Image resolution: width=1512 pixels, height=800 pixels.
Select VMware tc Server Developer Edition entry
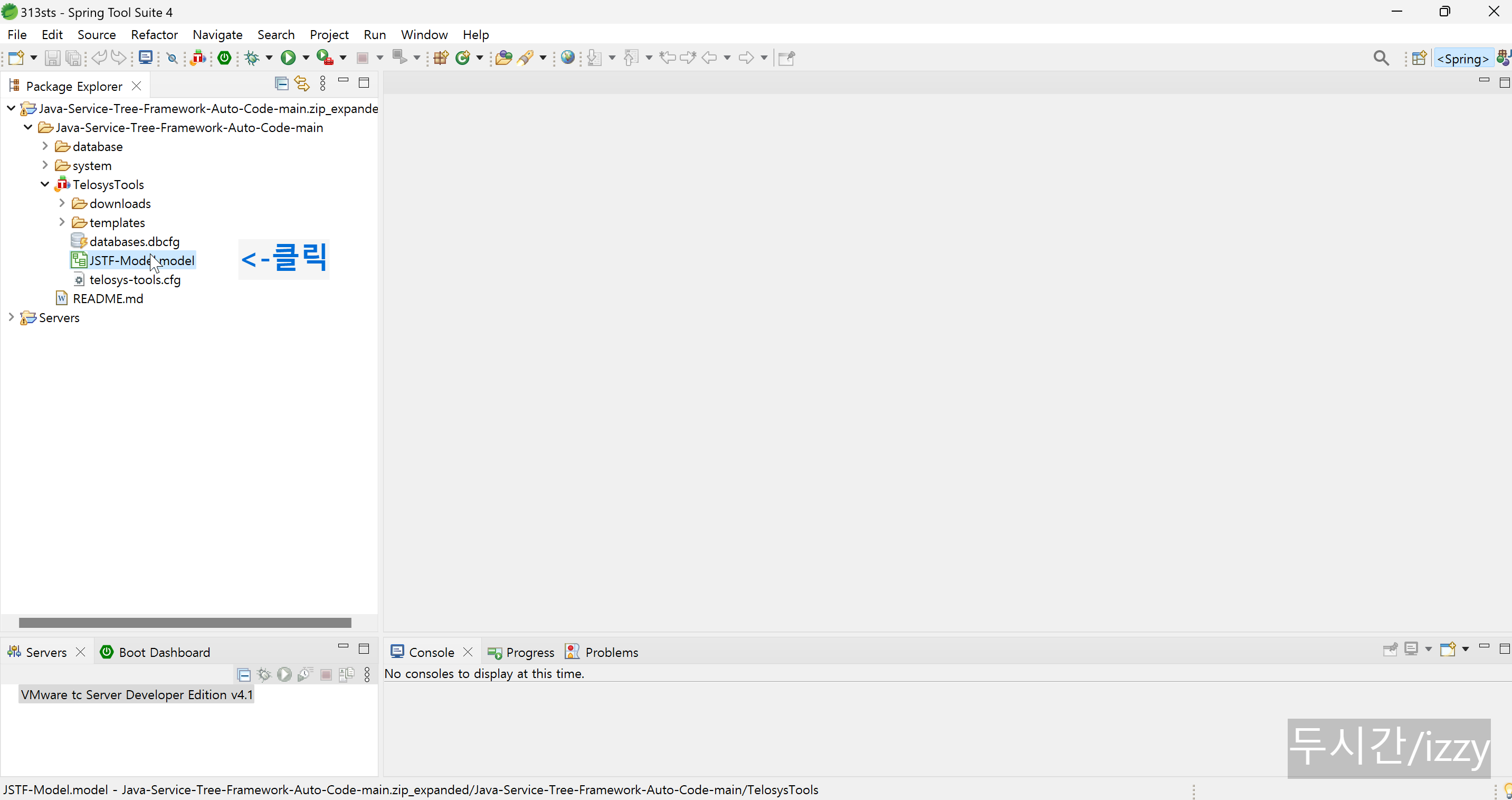(x=137, y=695)
